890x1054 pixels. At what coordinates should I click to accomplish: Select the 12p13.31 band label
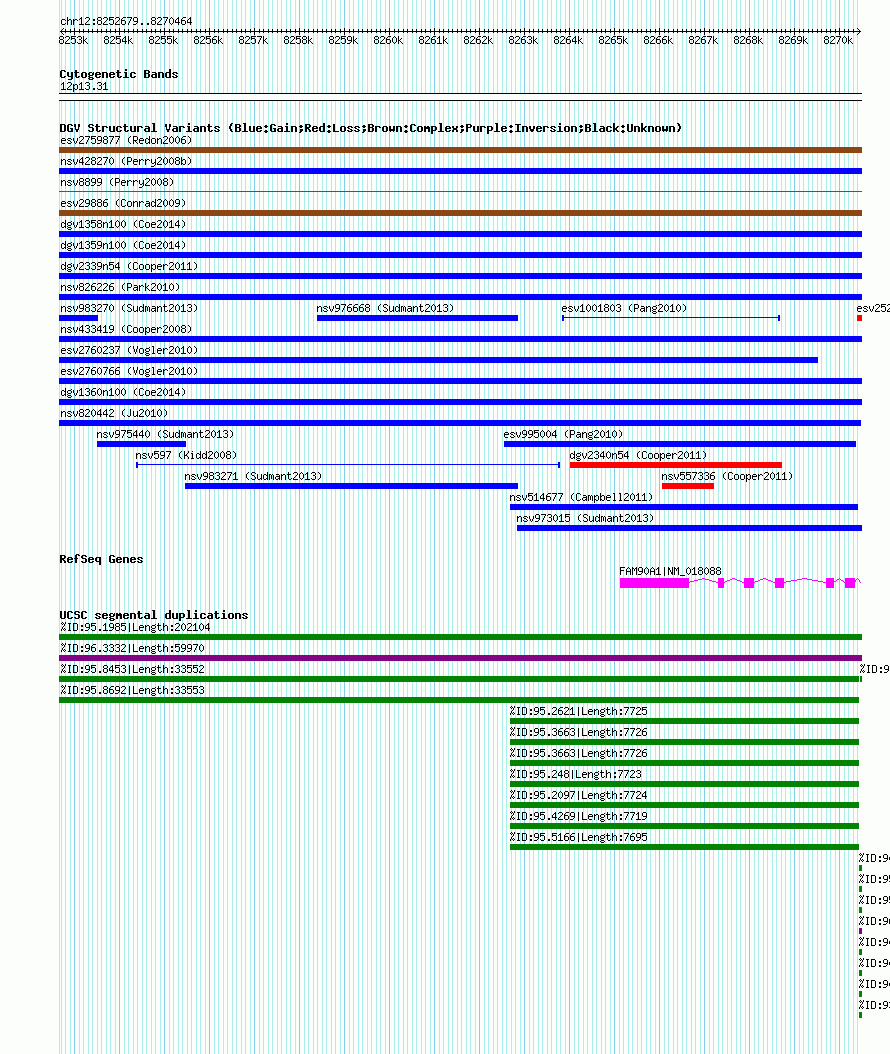click(84, 87)
